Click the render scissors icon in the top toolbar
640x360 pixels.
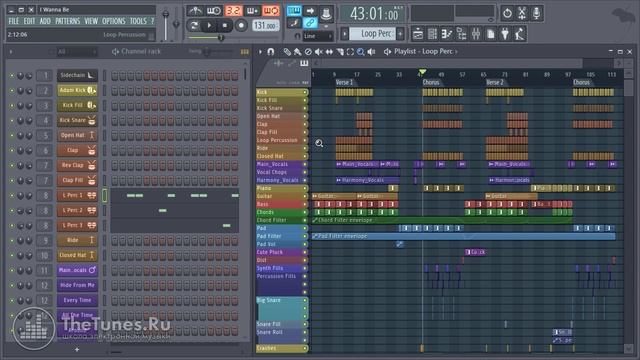522,13
